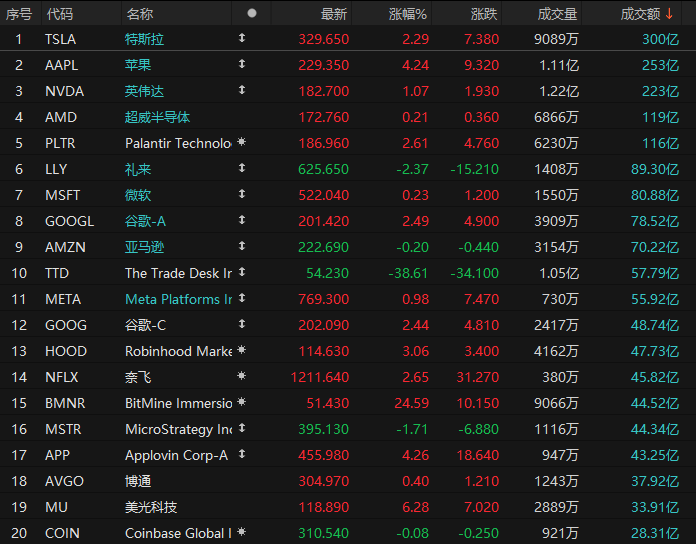Click the up-down arrow icon in APP row
The width and height of the screenshot is (696, 544).
pyautogui.click(x=241, y=454)
